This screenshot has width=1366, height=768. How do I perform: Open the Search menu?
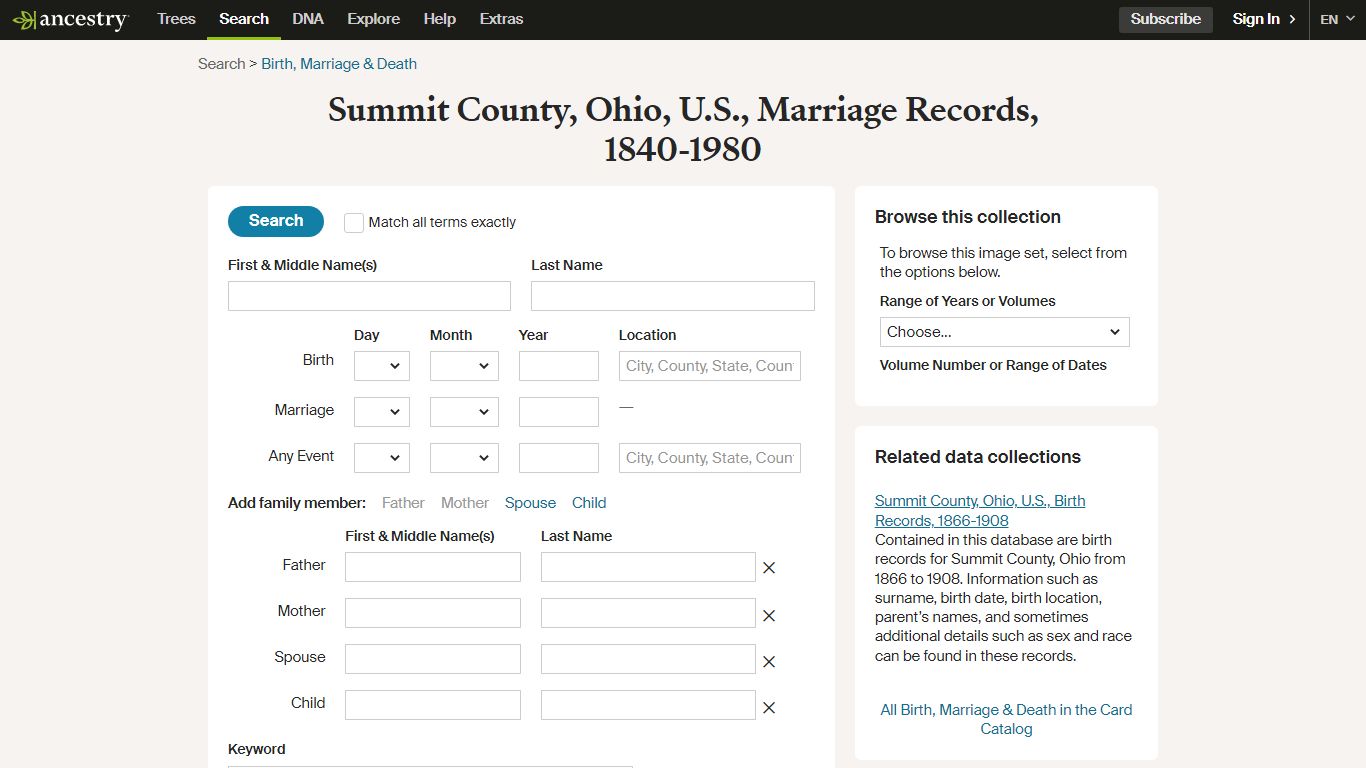244,19
